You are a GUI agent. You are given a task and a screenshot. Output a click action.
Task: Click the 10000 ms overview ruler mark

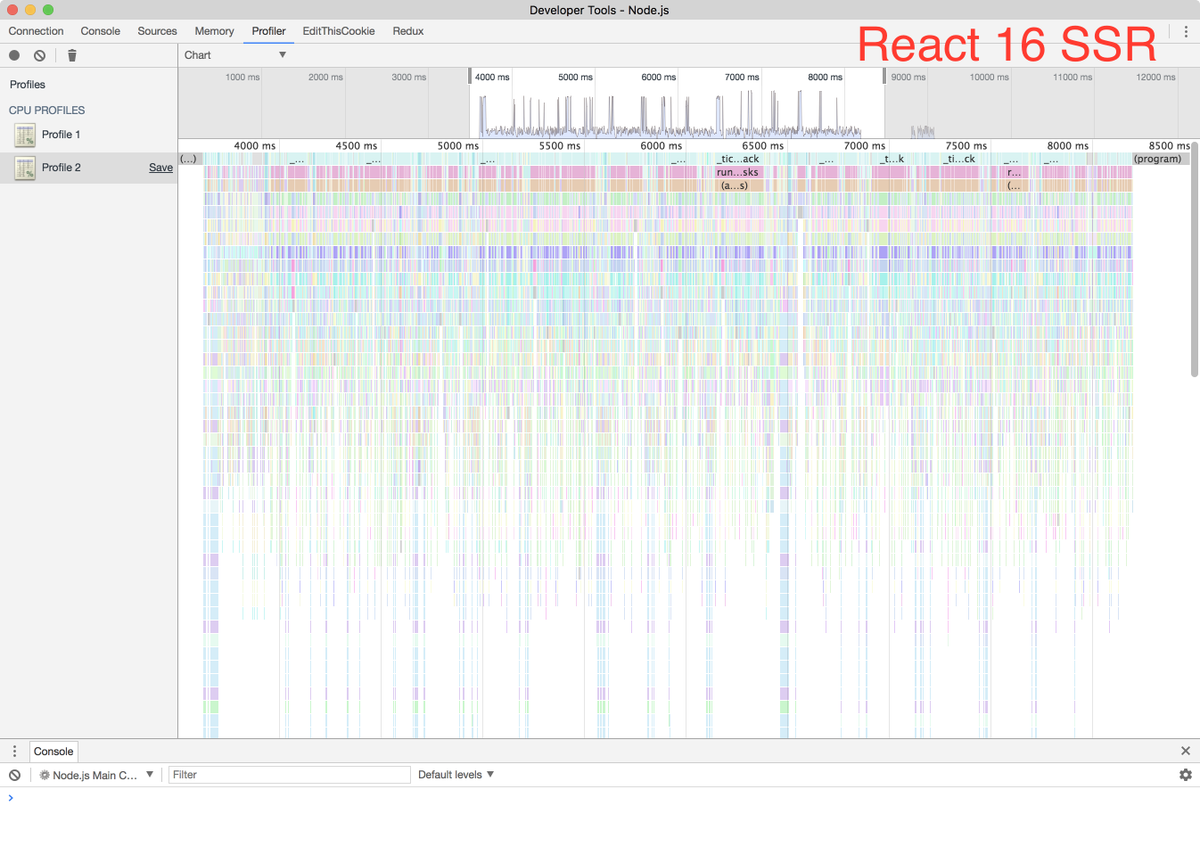coord(988,77)
